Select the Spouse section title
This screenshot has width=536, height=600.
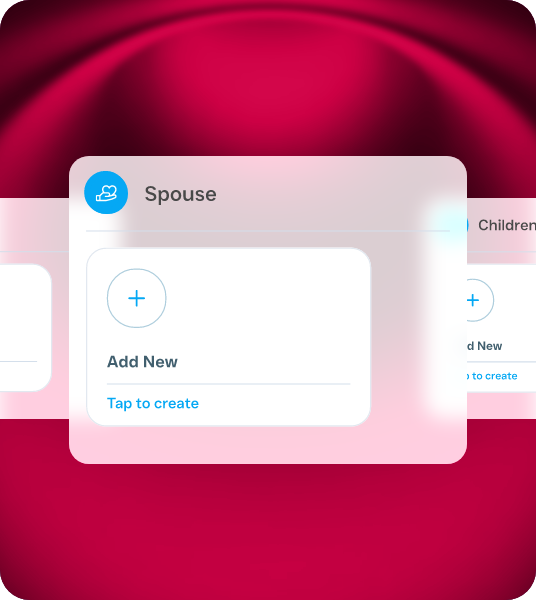[180, 194]
